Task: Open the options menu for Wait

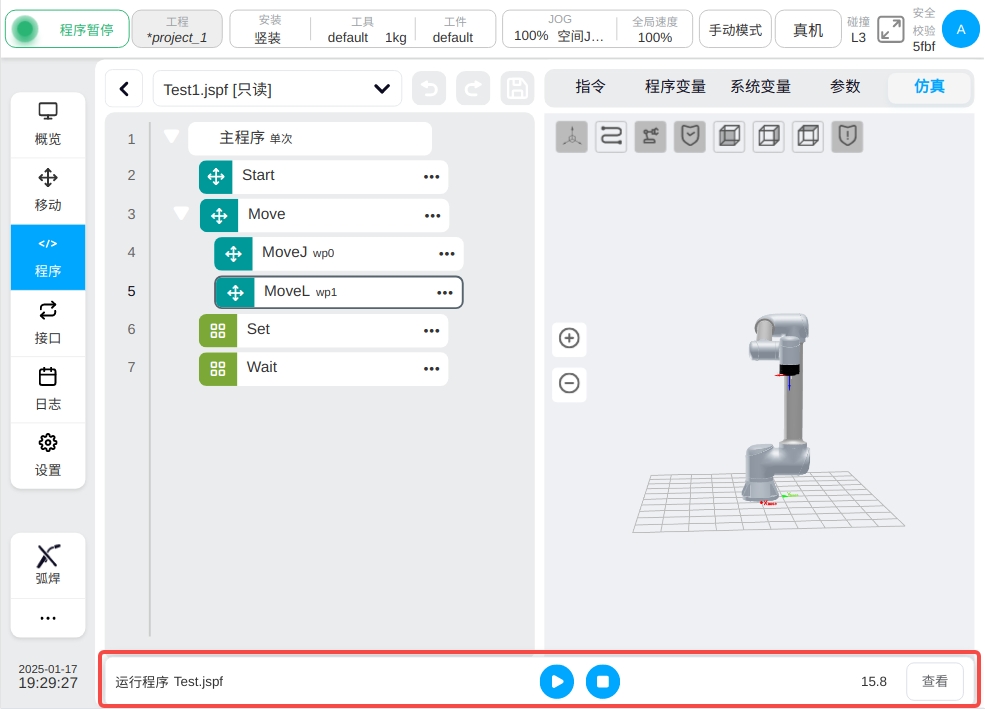Action: pyautogui.click(x=431, y=368)
